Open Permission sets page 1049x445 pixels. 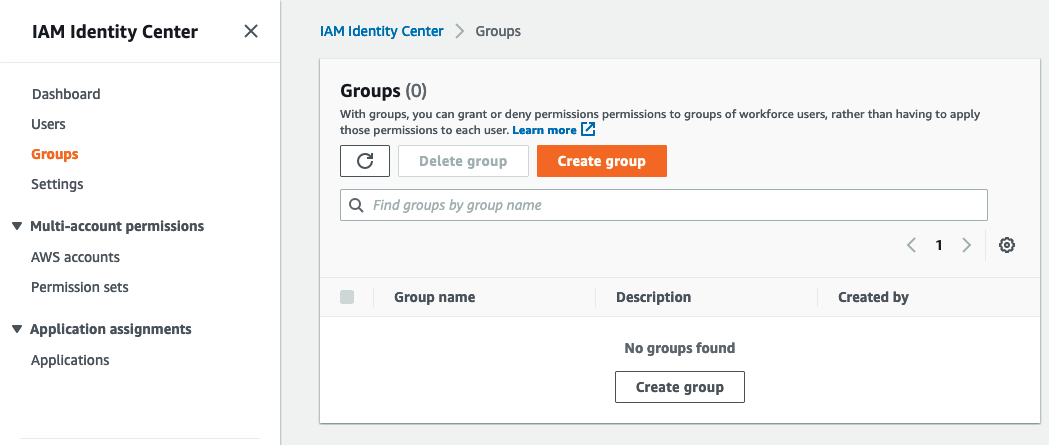(x=80, y=287)
